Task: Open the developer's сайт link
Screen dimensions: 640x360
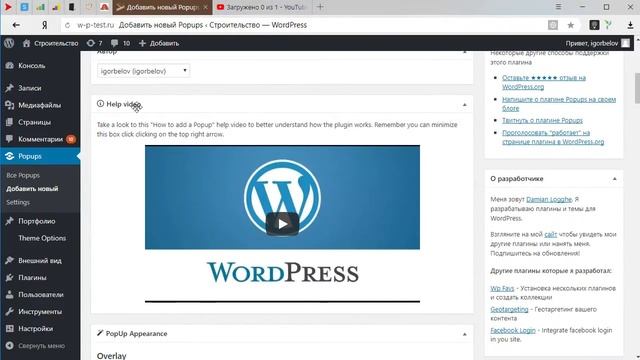Action: tap(551, 234)
